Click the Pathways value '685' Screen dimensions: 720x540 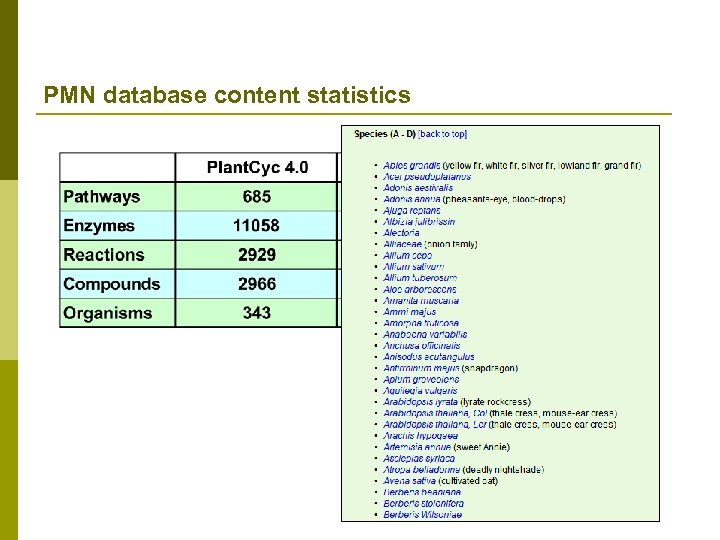257,197
